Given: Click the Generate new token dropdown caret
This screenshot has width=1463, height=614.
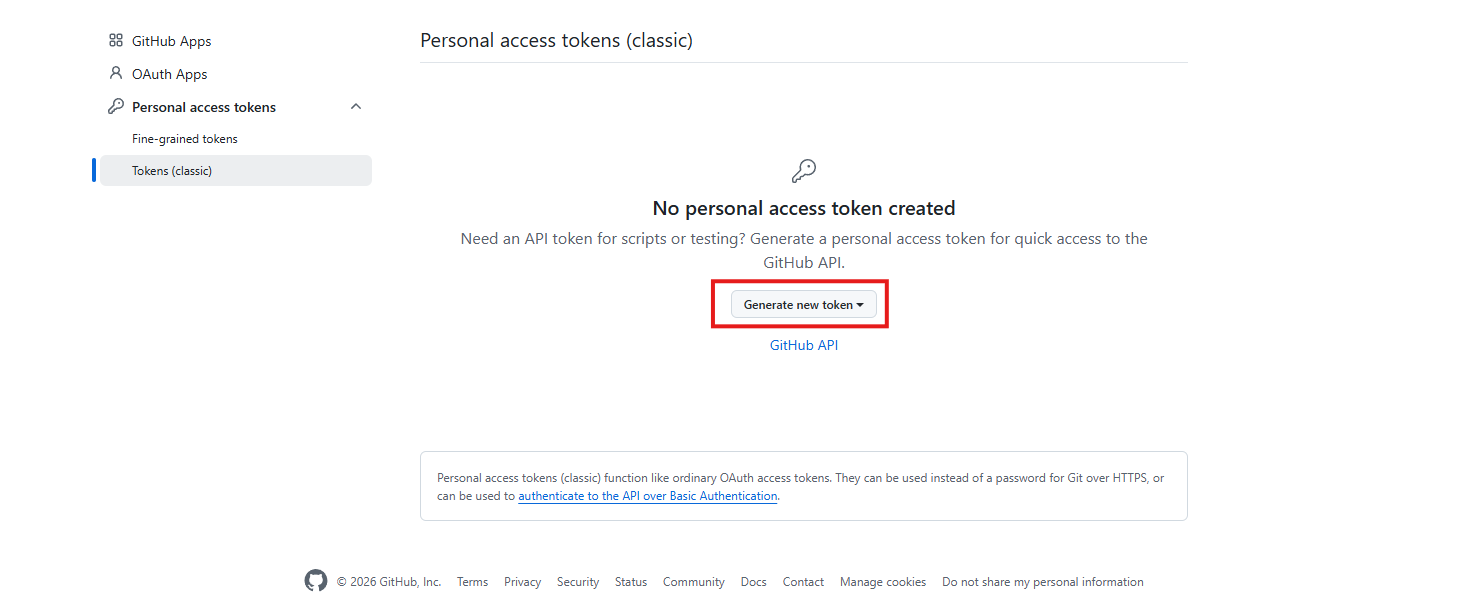Looking at the screenshot, I should point(861,304).
